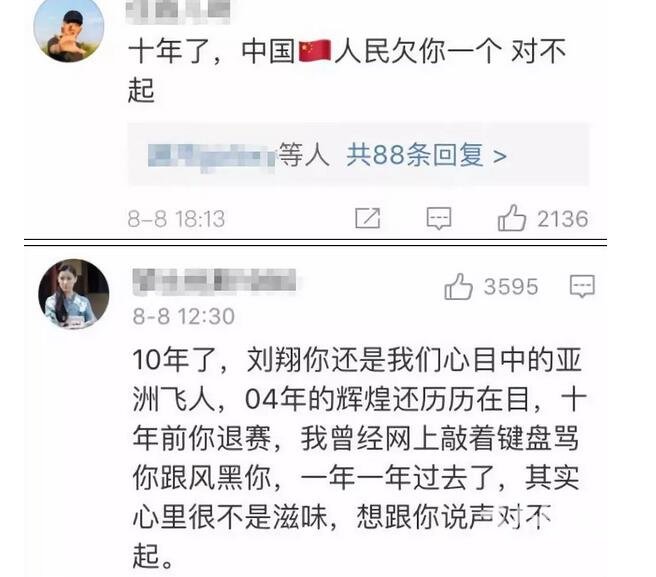Like the comment posted at 18:13
This screenshot has width=656, height=577.
(x=511, y=218)
